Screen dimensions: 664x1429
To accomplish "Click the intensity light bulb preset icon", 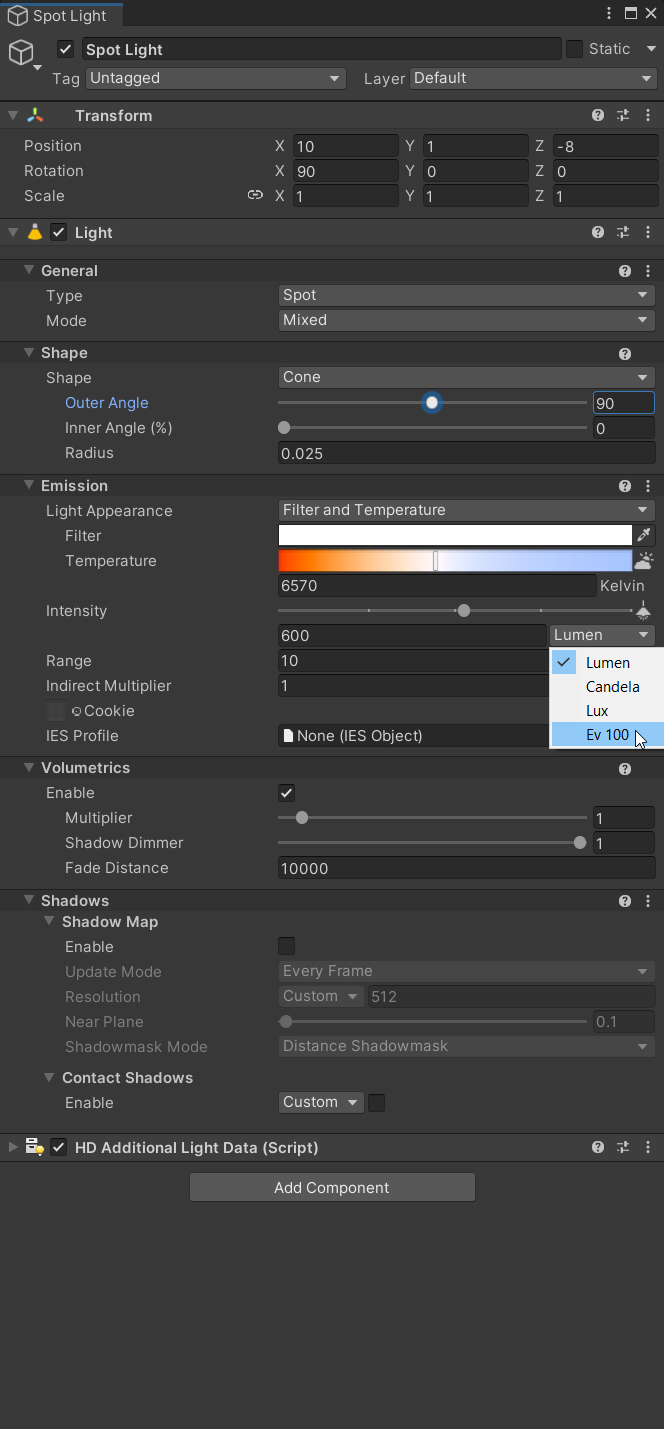I will 644,611.
